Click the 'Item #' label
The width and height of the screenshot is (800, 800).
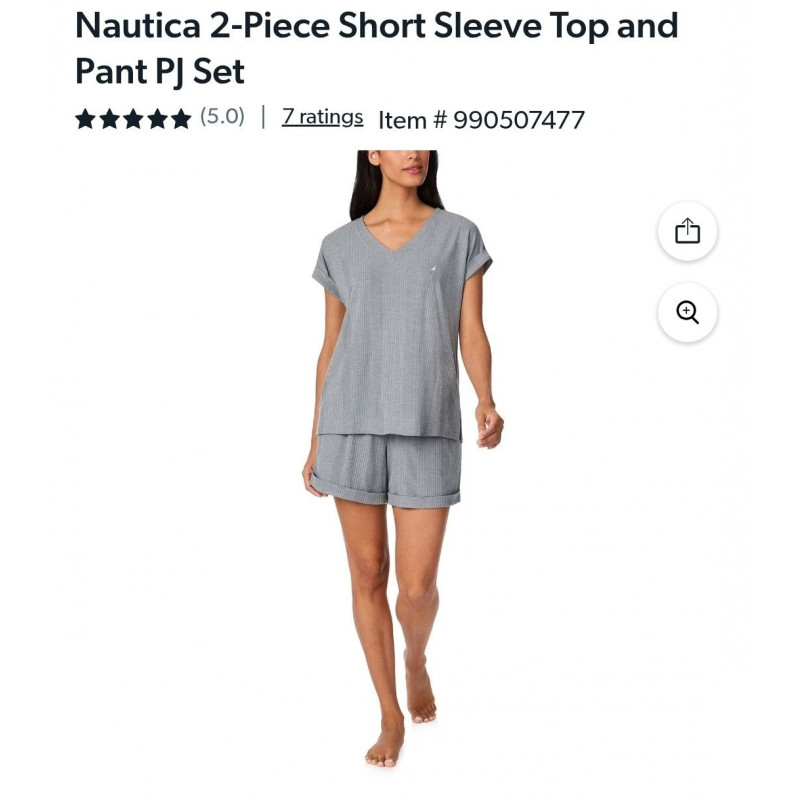(x=412, y=120)
